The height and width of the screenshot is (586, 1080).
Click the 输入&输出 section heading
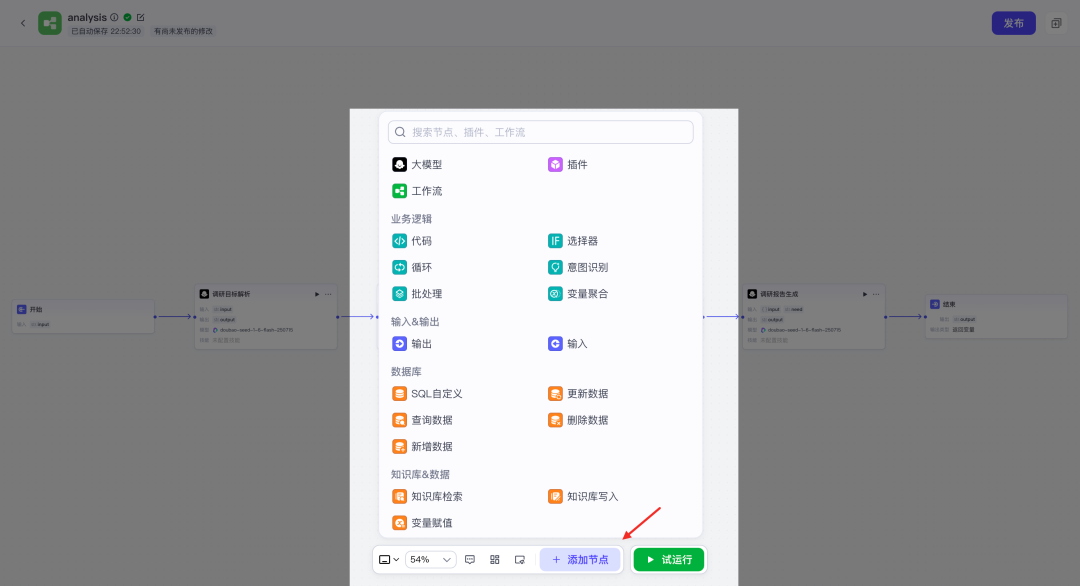coord(415,322)
